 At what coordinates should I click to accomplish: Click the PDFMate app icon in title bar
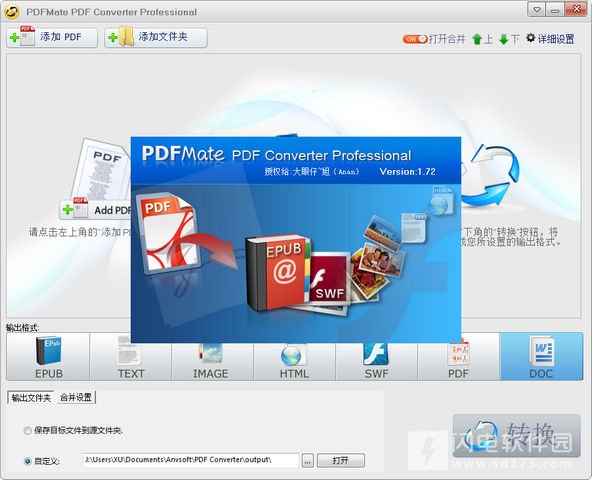click(x=12, y=12)
